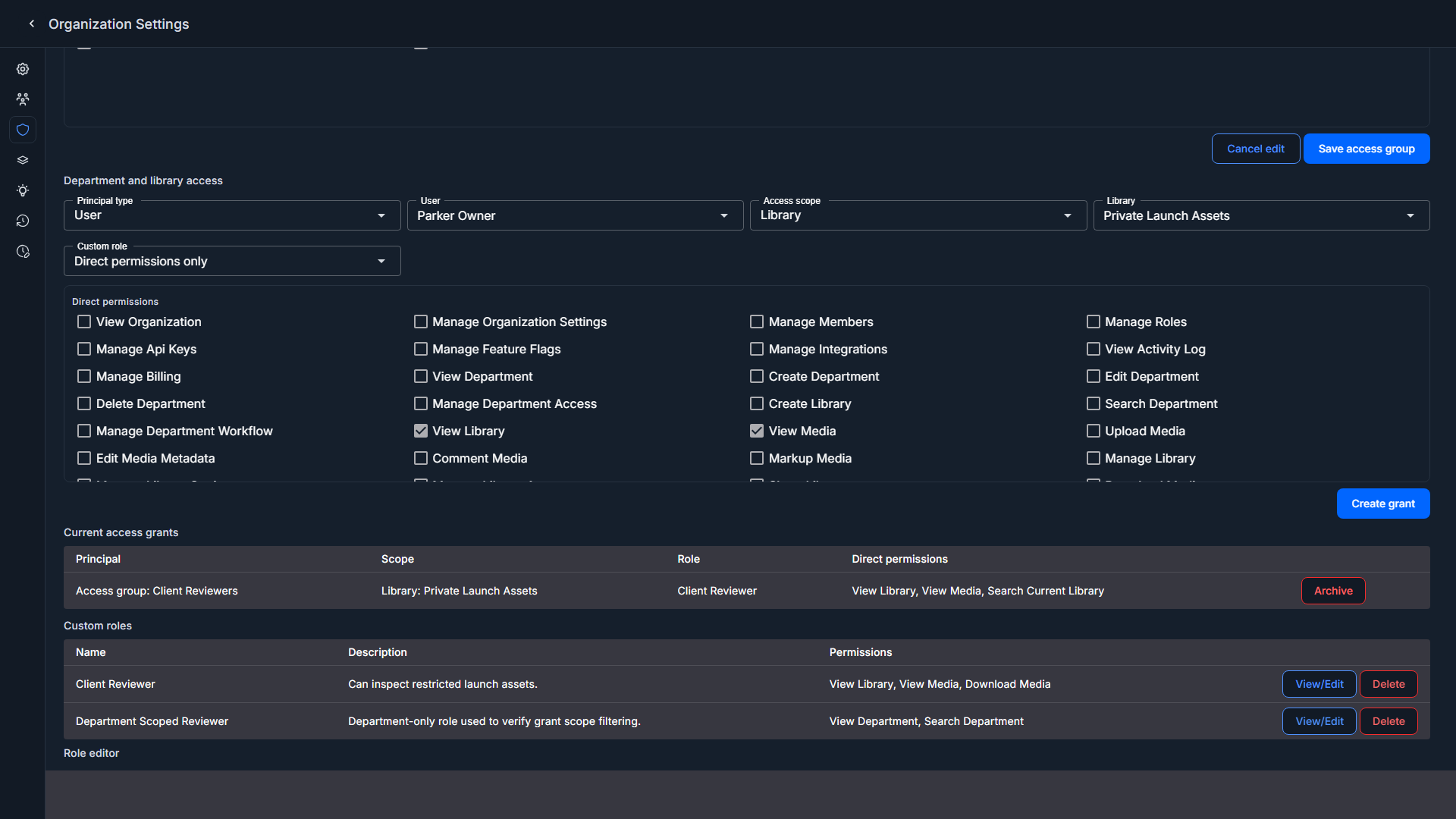Check the View Organization permission
This screenshot has height=819, width=1456.
[x=84, y=322]
